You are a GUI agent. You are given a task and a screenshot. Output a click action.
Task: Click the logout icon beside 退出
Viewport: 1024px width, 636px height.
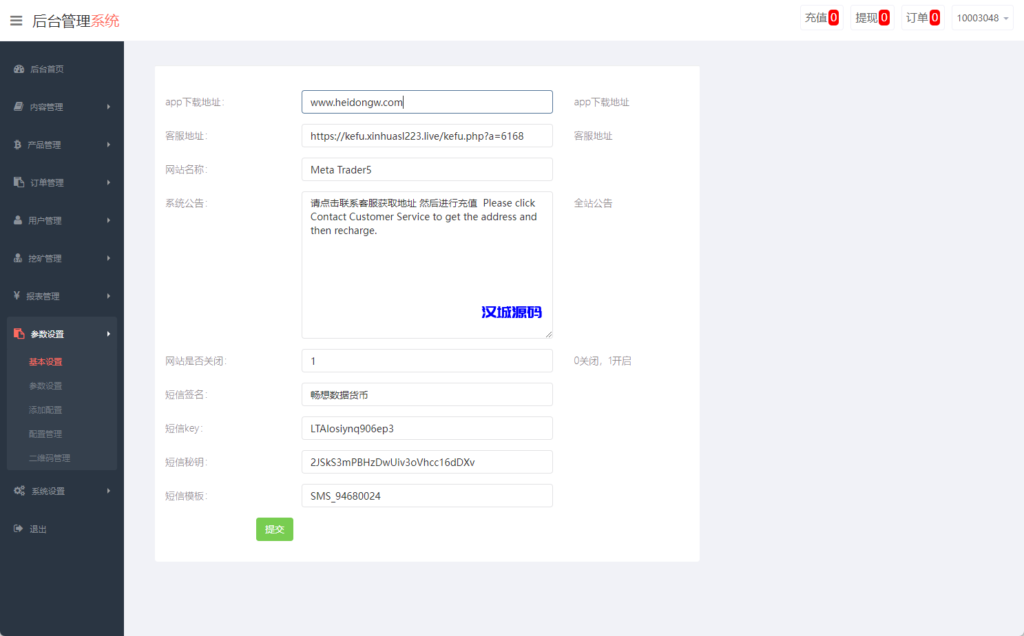click(18, 529)
